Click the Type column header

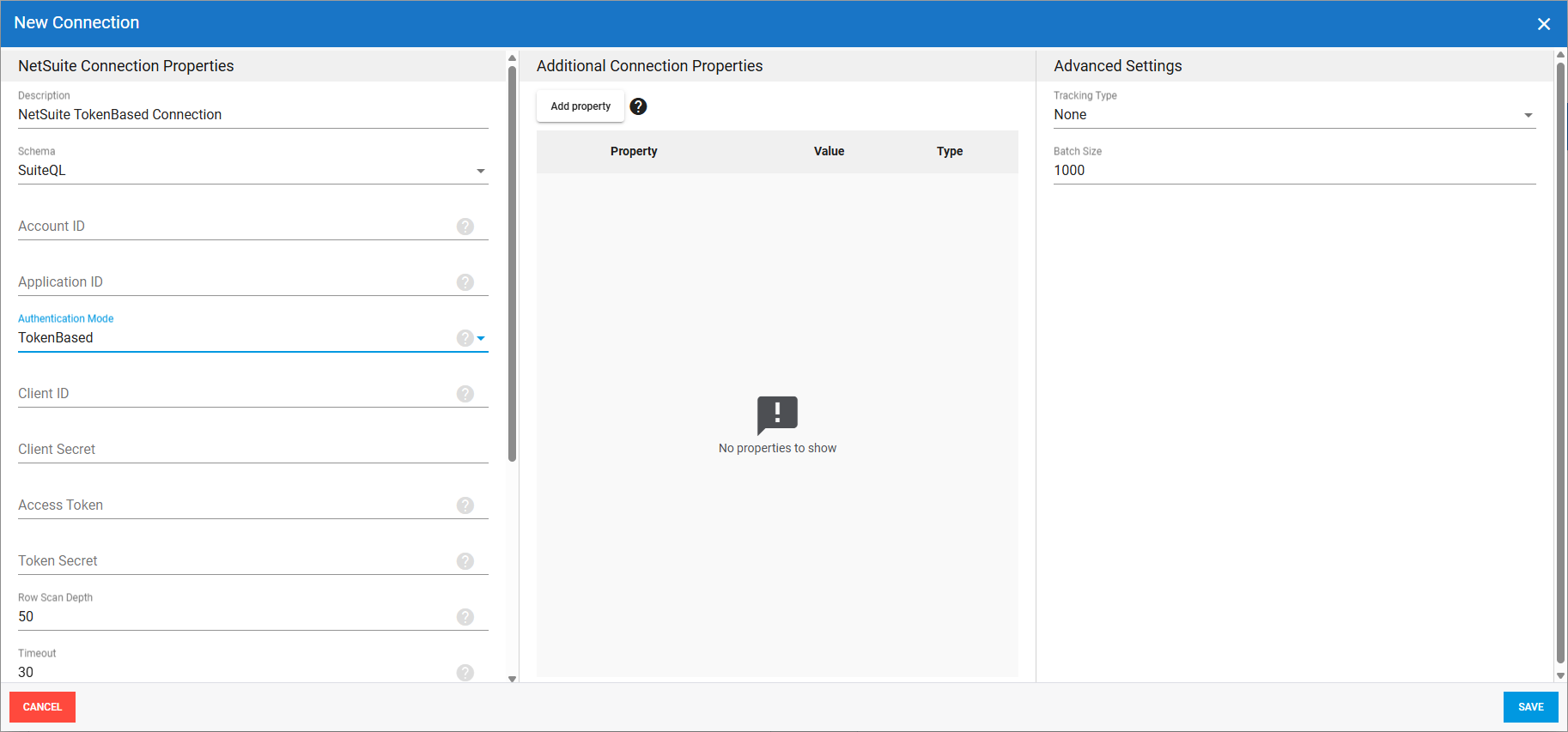point(950,151)
